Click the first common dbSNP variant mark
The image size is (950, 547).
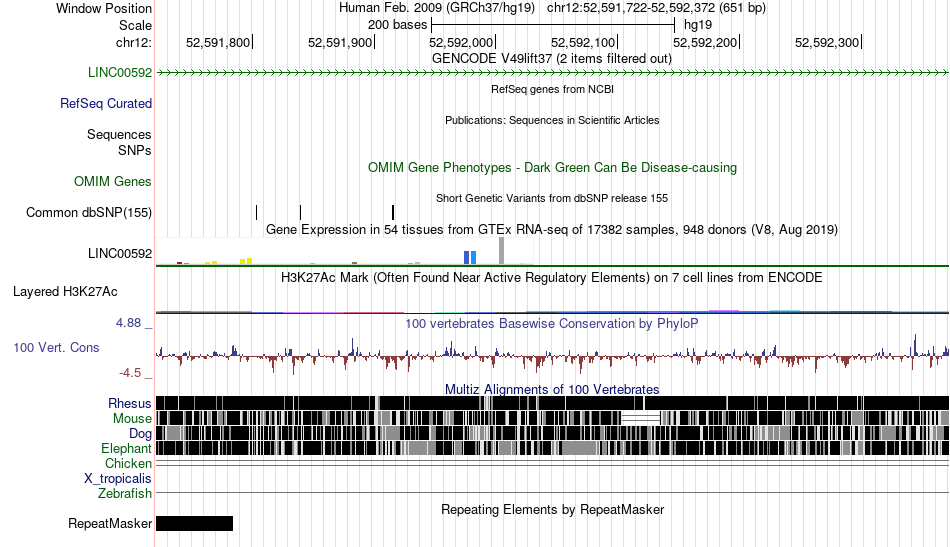[x=256, y=213]
